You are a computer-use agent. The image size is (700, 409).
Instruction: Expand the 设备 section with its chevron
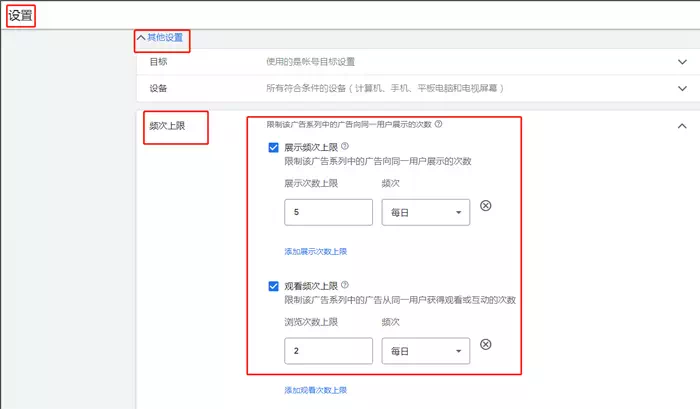point(682,88)
